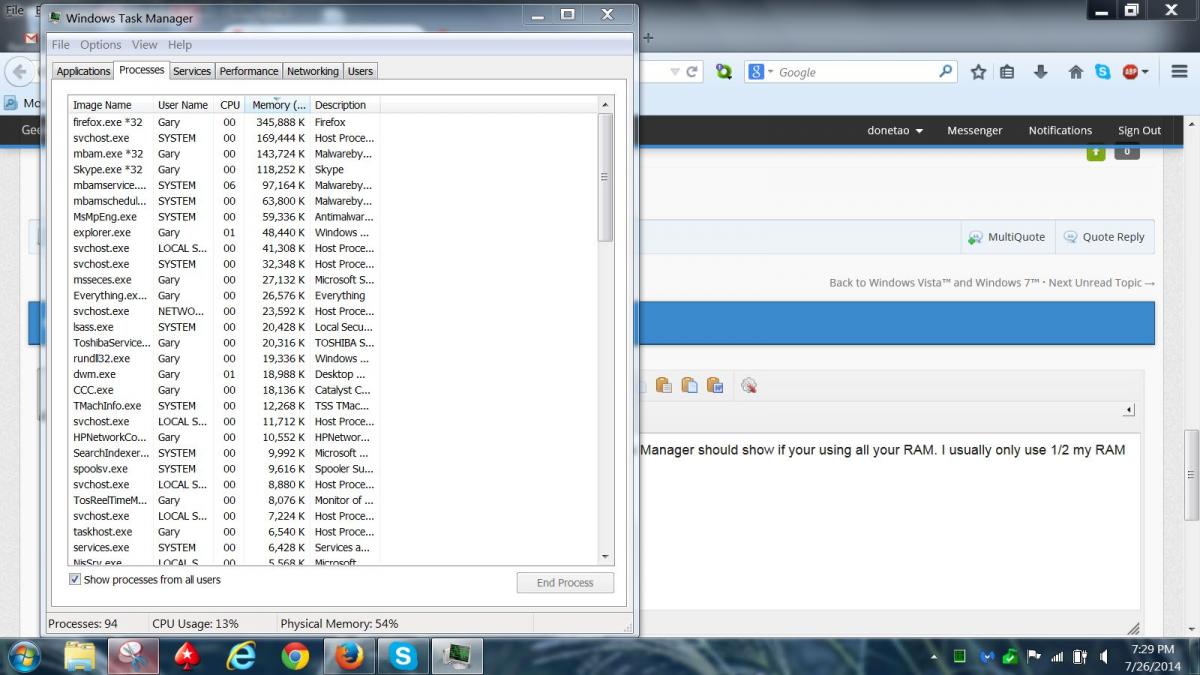Open the Notifications link
The image size is (1200, 675).
[x=1060, y=130]
